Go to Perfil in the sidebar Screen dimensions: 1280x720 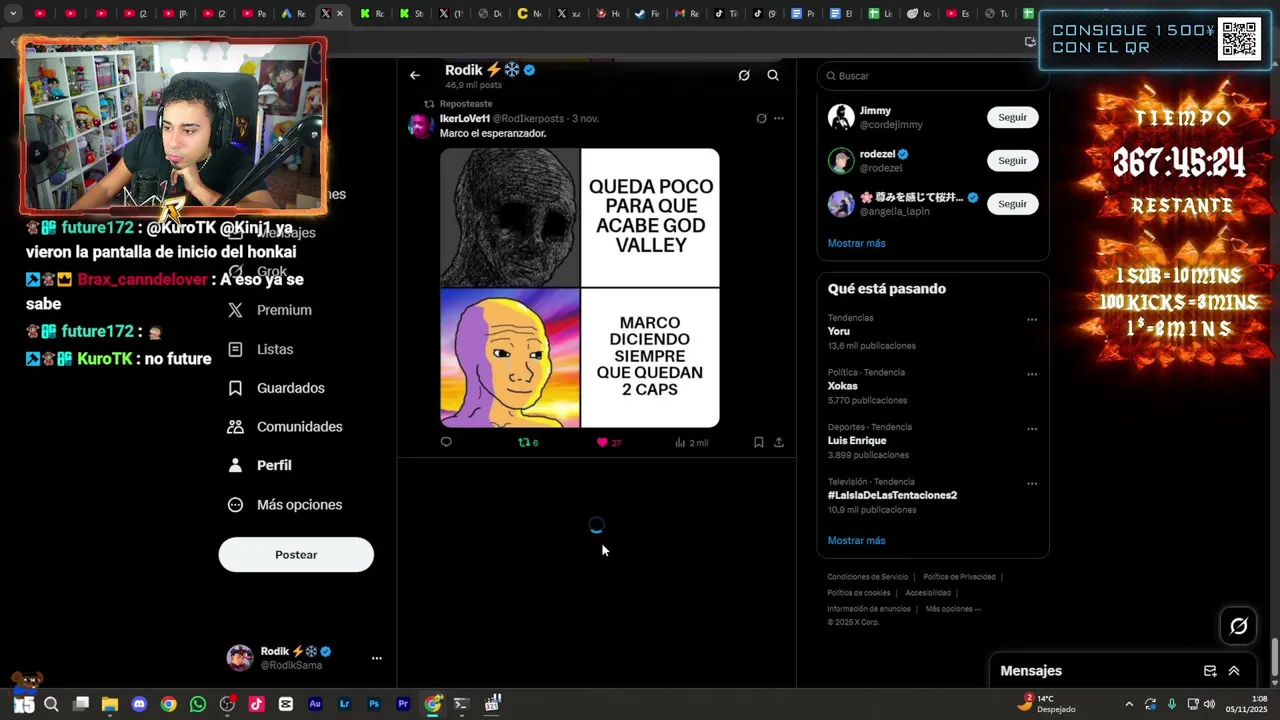pyautogui.click(x=260, y=465)
